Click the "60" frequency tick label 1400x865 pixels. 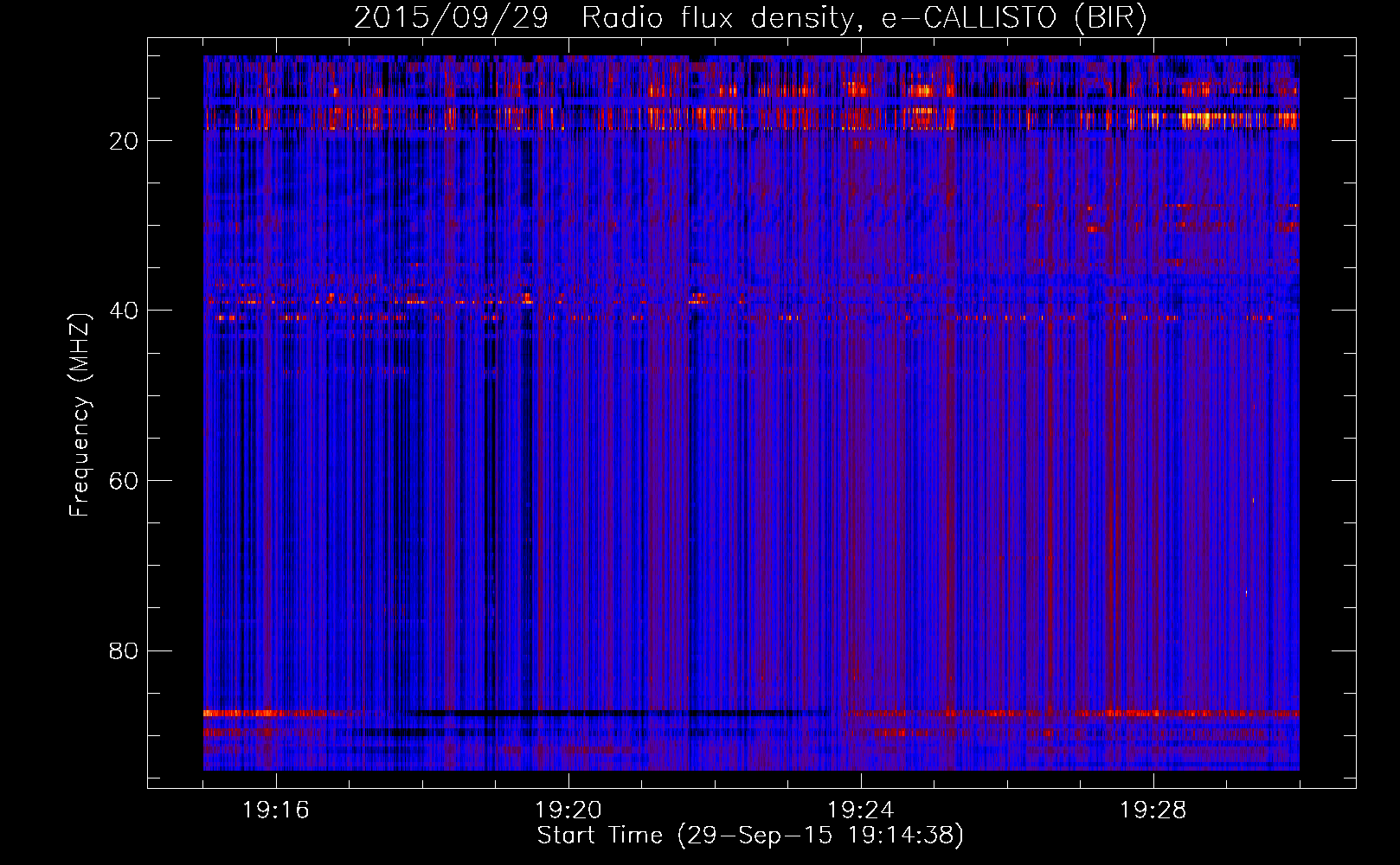pyautogui.click(x=125, y=481)
